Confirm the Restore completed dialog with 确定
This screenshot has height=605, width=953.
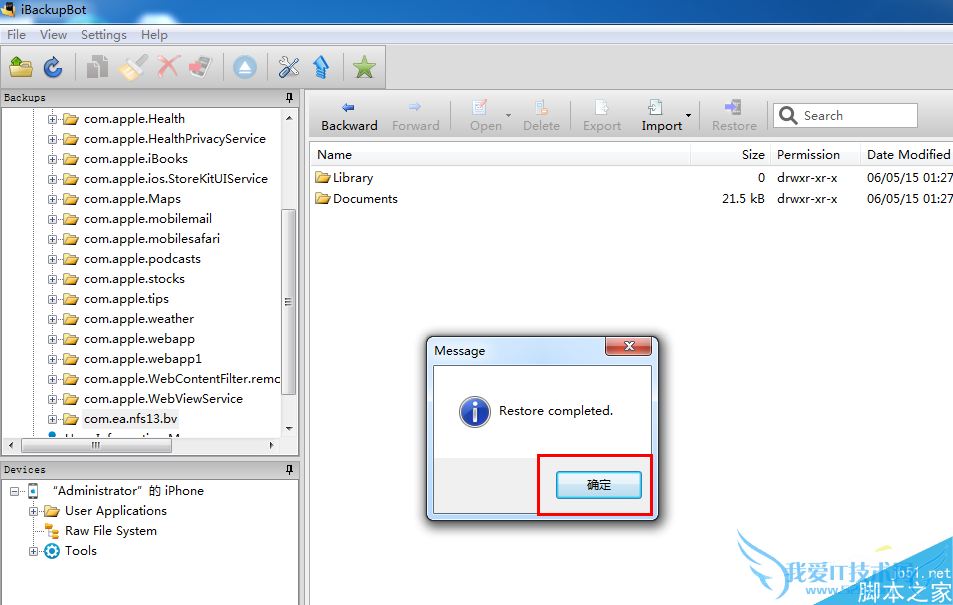point(599,485)
